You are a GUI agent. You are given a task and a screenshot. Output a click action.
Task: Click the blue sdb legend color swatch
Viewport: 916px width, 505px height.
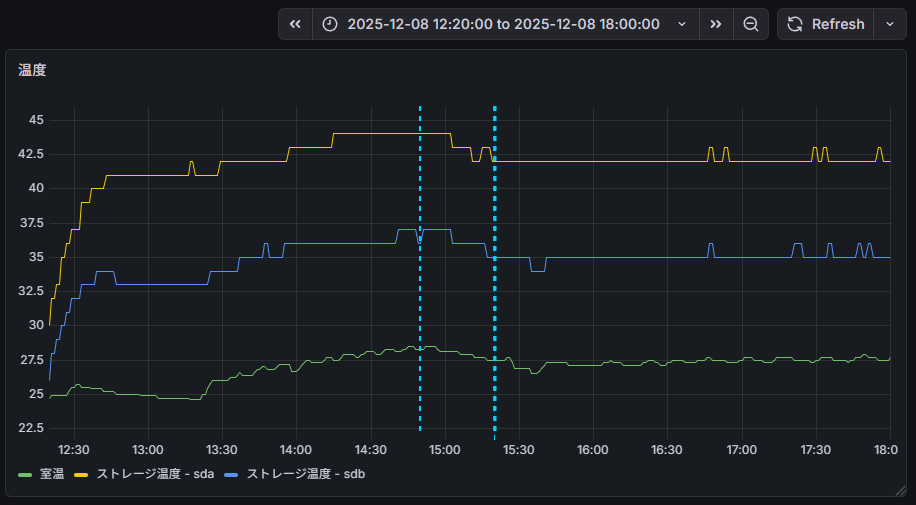tap(231, 475)
